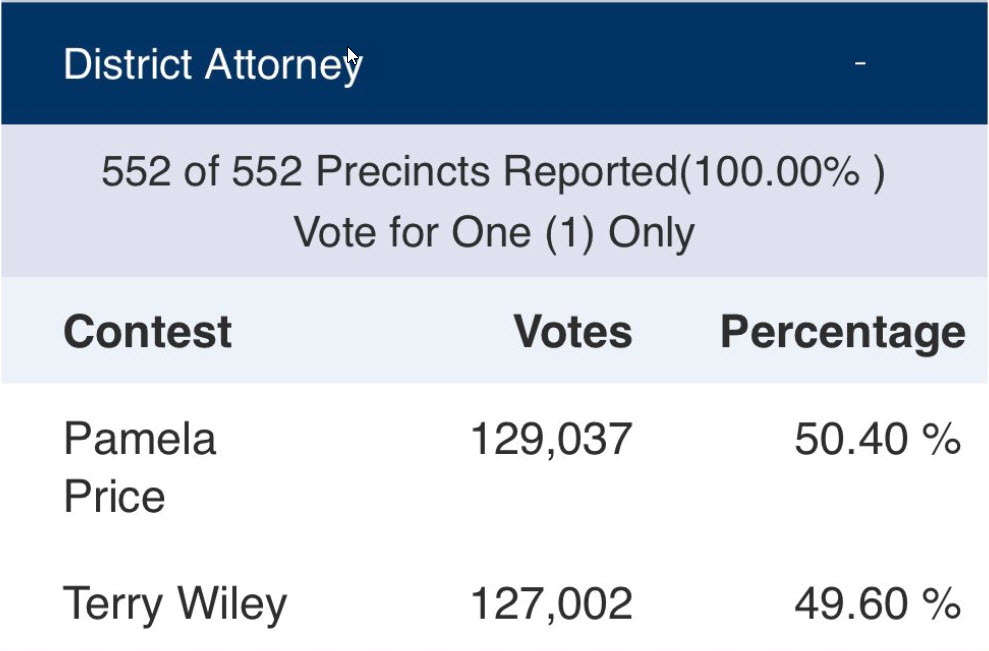
Task: Sort by the Percentage column header
Action: pos(842,332)
